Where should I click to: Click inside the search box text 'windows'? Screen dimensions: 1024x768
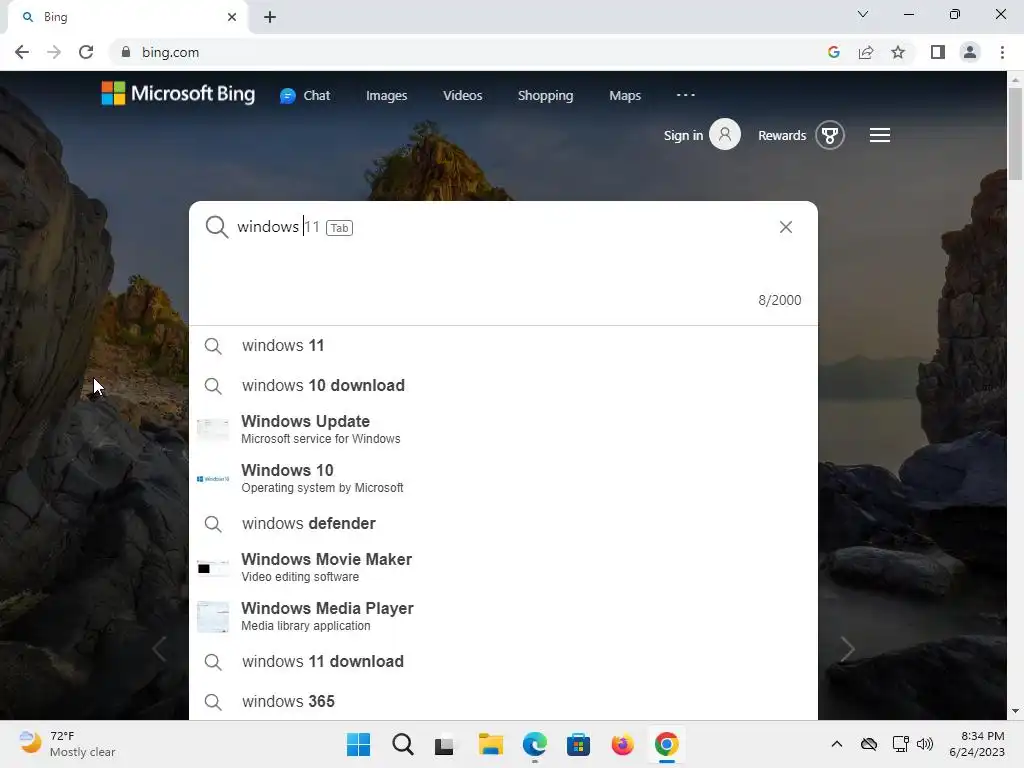(268, 227)
